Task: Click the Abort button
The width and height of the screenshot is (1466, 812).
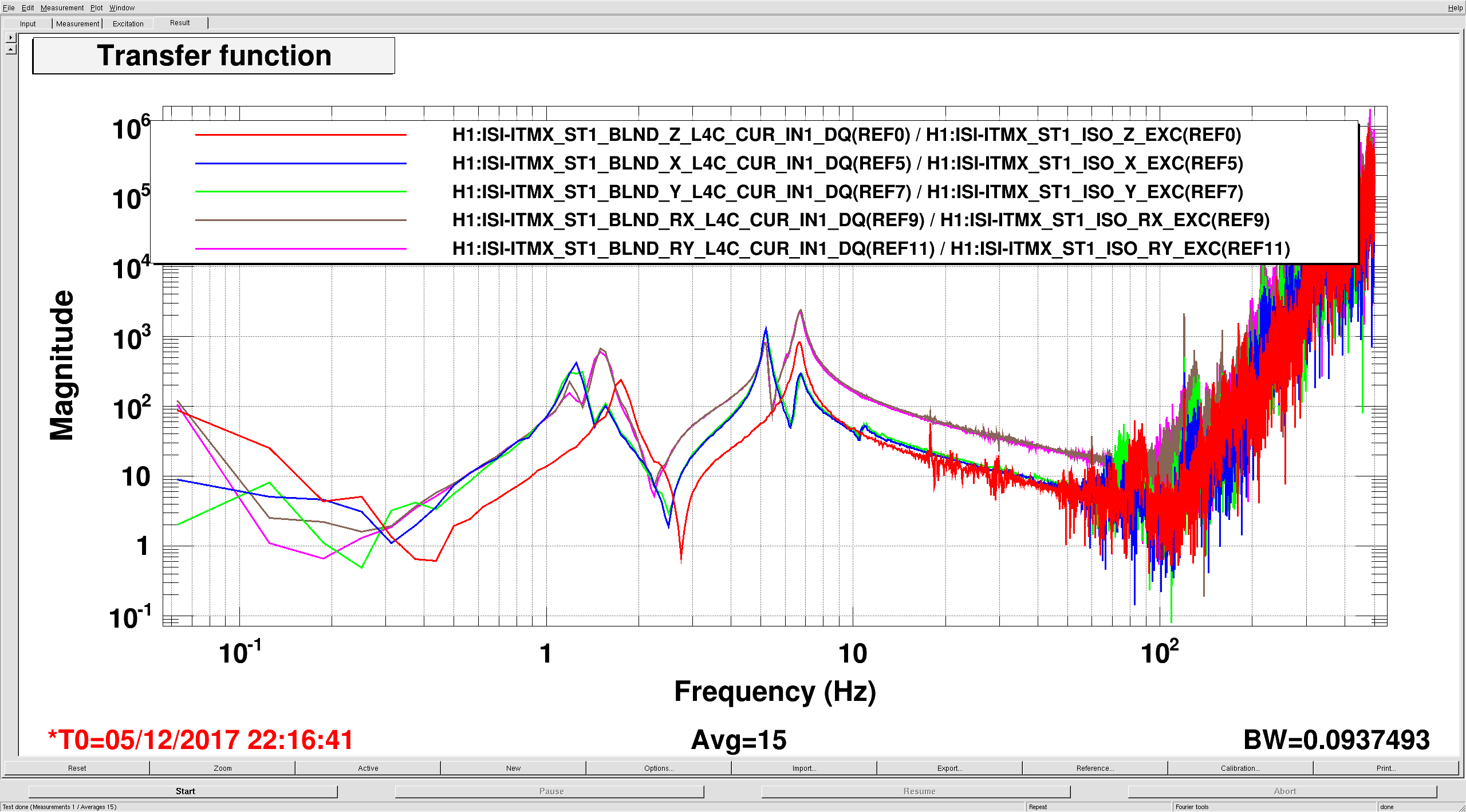Action: (x=1283, y=791)
